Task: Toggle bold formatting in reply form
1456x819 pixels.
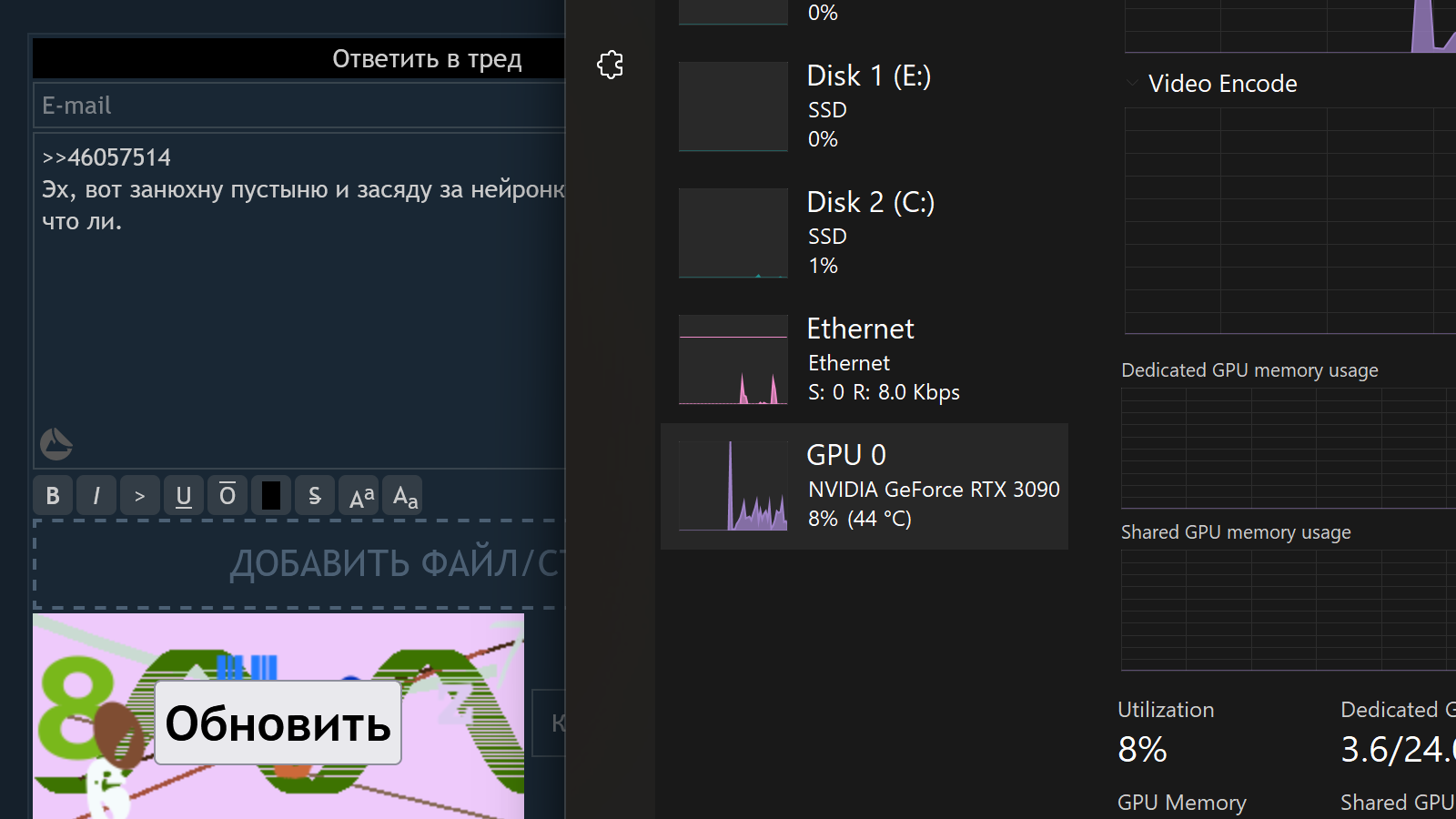Action: point(53,496)
